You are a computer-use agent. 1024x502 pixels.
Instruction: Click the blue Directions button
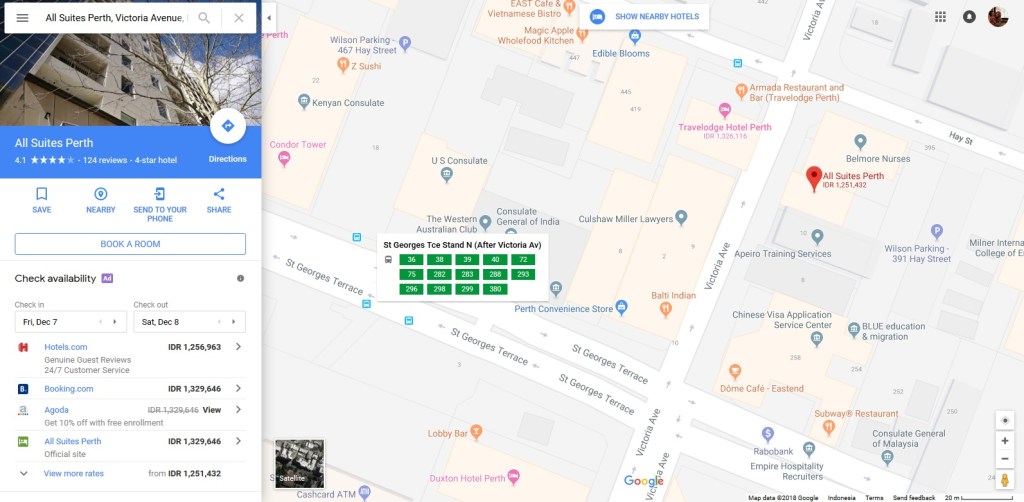tap(227, 127)
